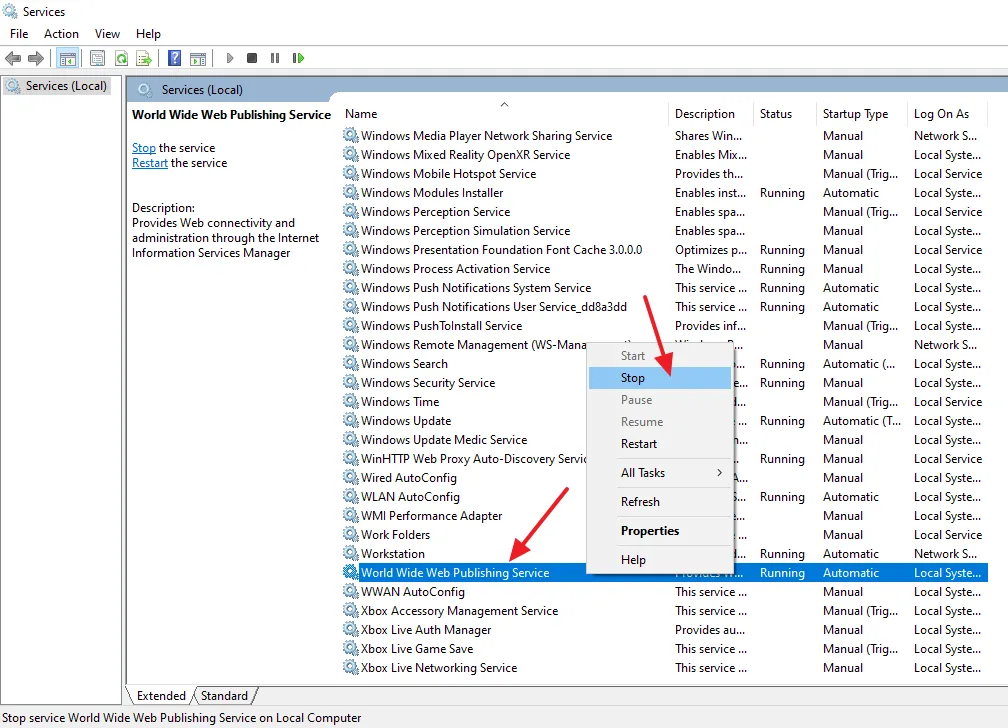Select Windows Mixed Reality OpenXR Service

tap(664, 154)
